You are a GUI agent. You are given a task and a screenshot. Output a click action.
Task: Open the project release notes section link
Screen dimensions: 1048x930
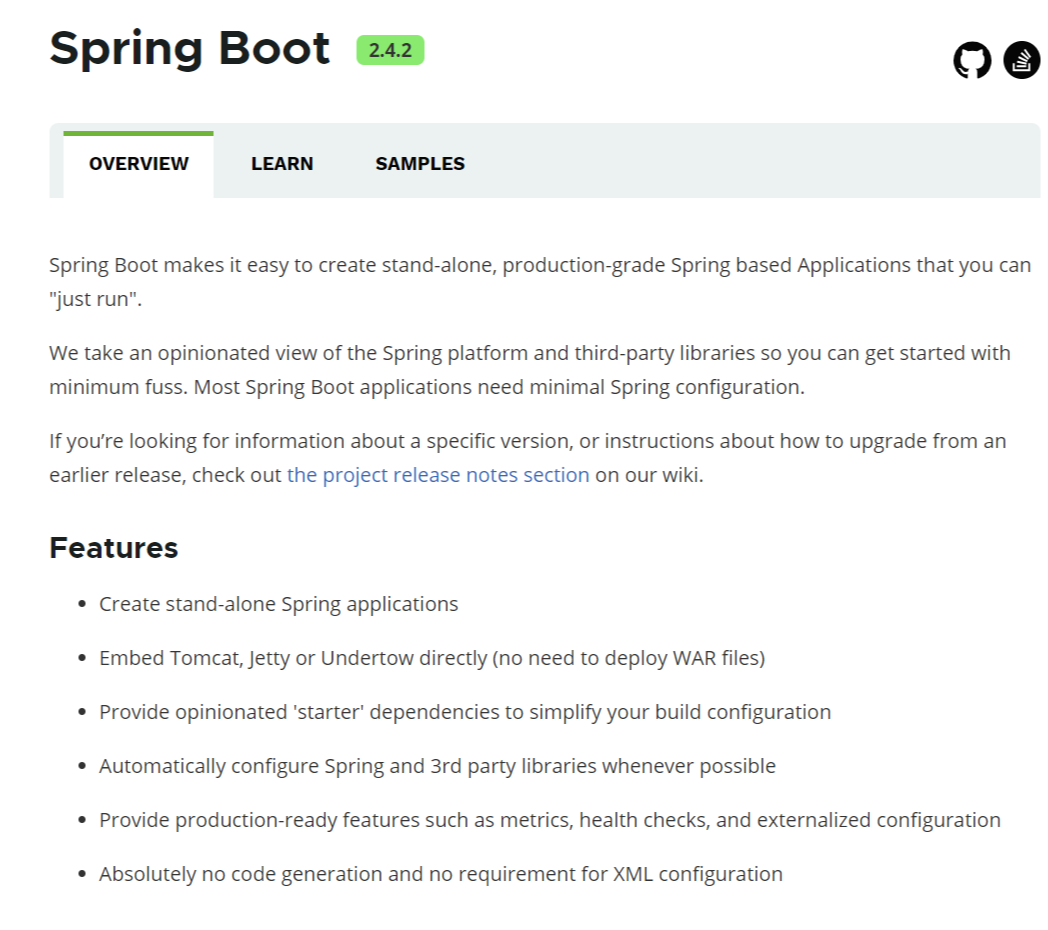[x=438, y=475]
